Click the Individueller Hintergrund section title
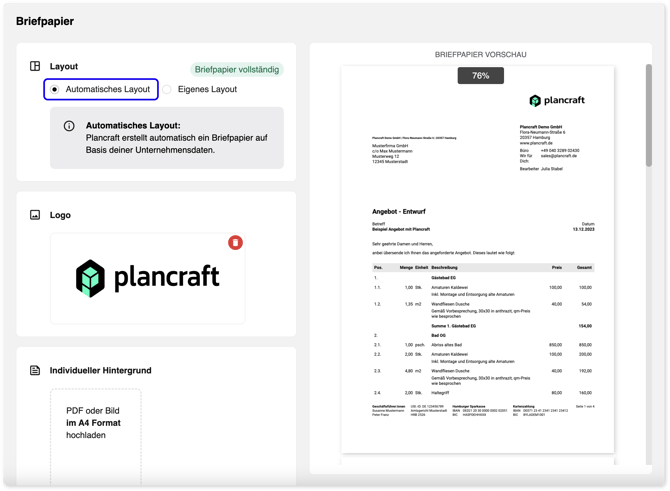 click(x=100, y=370)
